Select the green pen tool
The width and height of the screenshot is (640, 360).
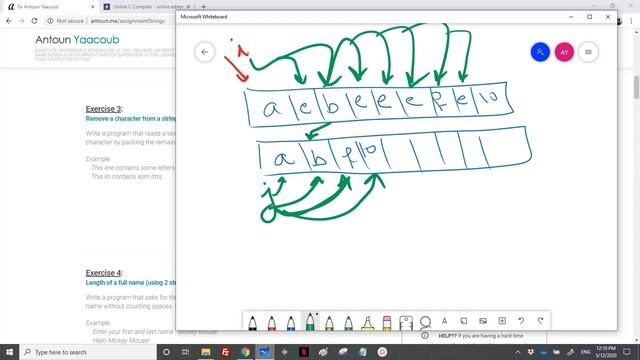click(310, 321)
